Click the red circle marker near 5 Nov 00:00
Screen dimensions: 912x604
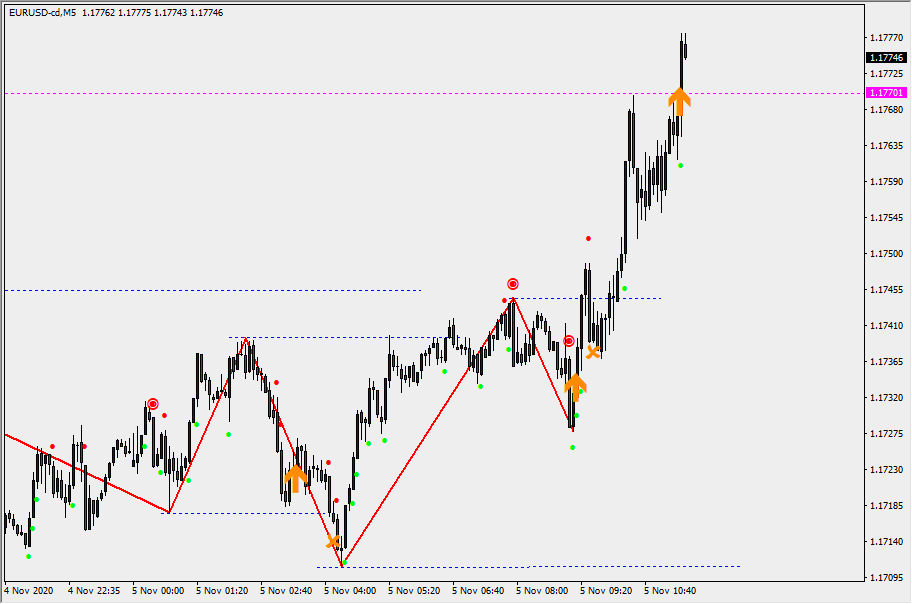(x=153, y=404)
